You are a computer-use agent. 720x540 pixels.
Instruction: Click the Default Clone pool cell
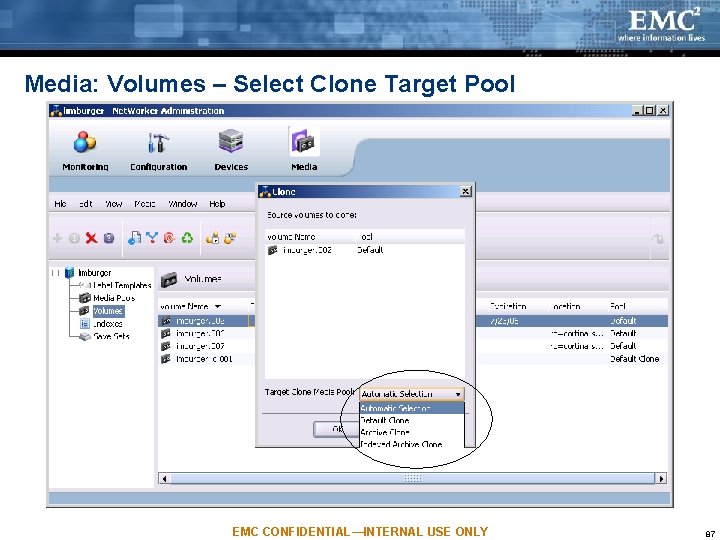click(x=635, y=359)
